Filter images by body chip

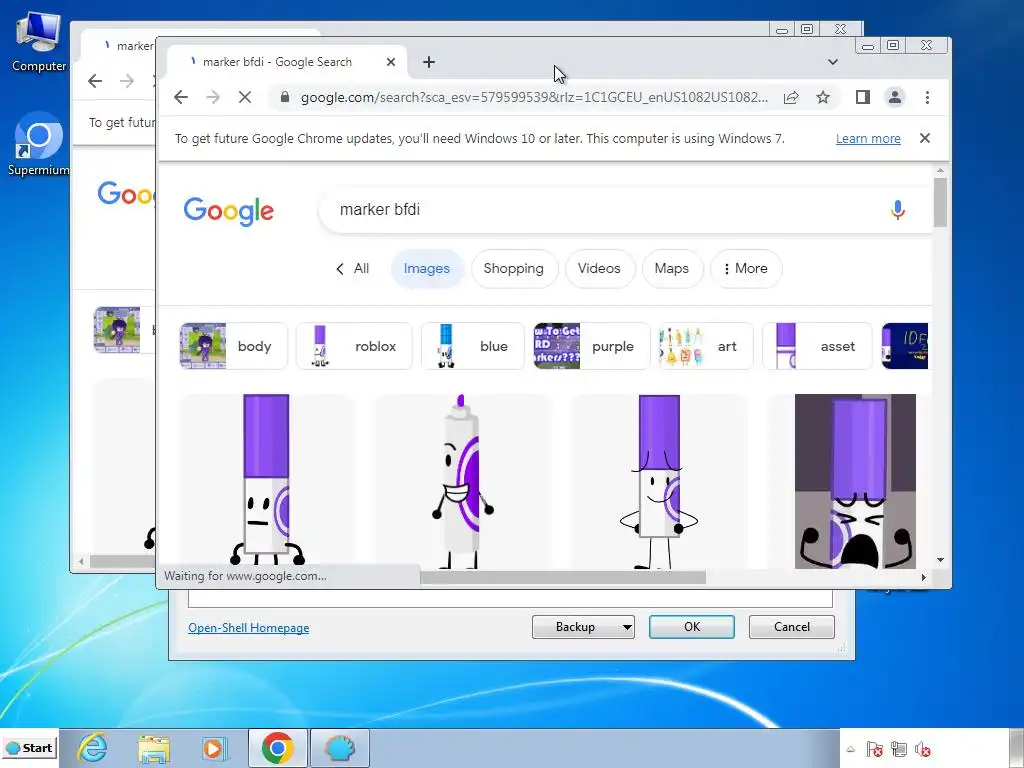(x=233, y=346)
